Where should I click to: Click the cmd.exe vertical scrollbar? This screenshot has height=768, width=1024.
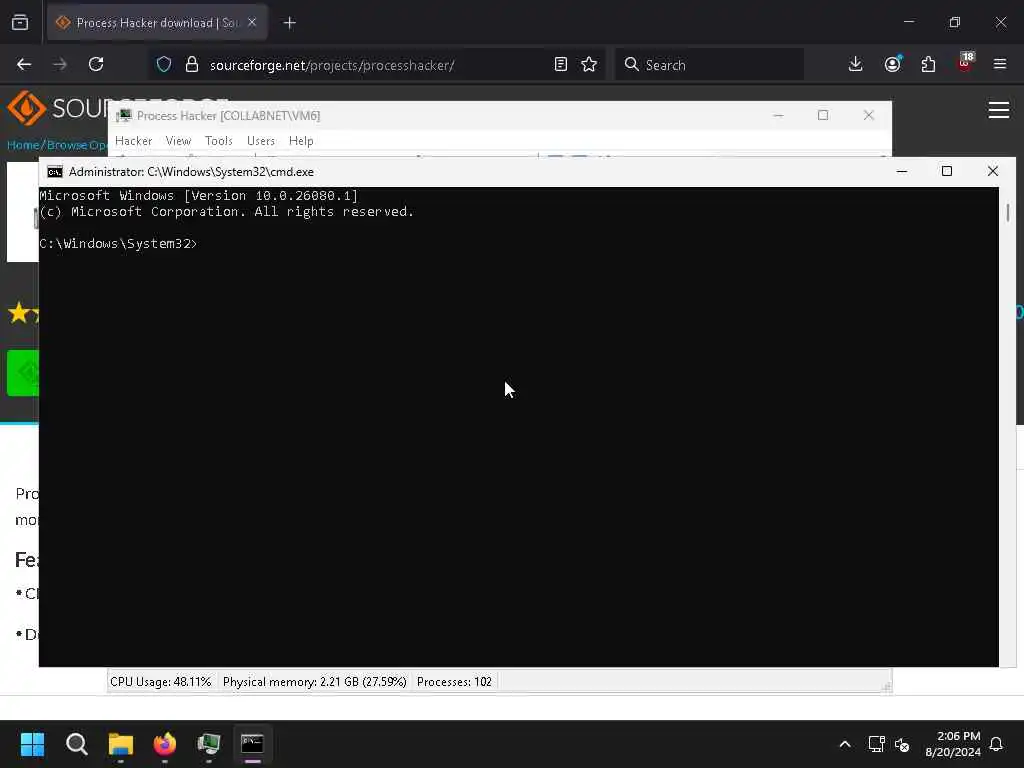1008,426
